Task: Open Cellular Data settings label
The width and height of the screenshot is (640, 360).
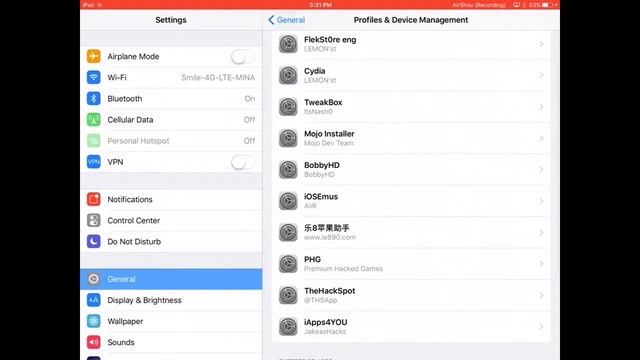Action: tap(130, 120)
